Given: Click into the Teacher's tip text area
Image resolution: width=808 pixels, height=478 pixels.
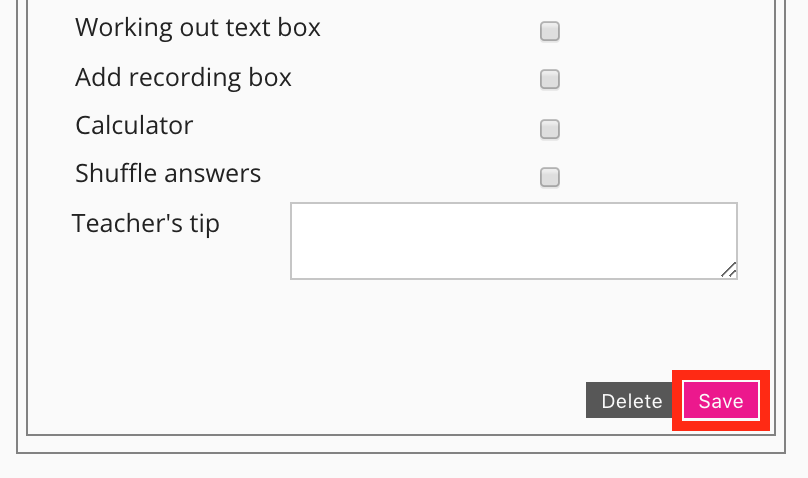Looking at the screenshot, I should (x=513, y=241).
